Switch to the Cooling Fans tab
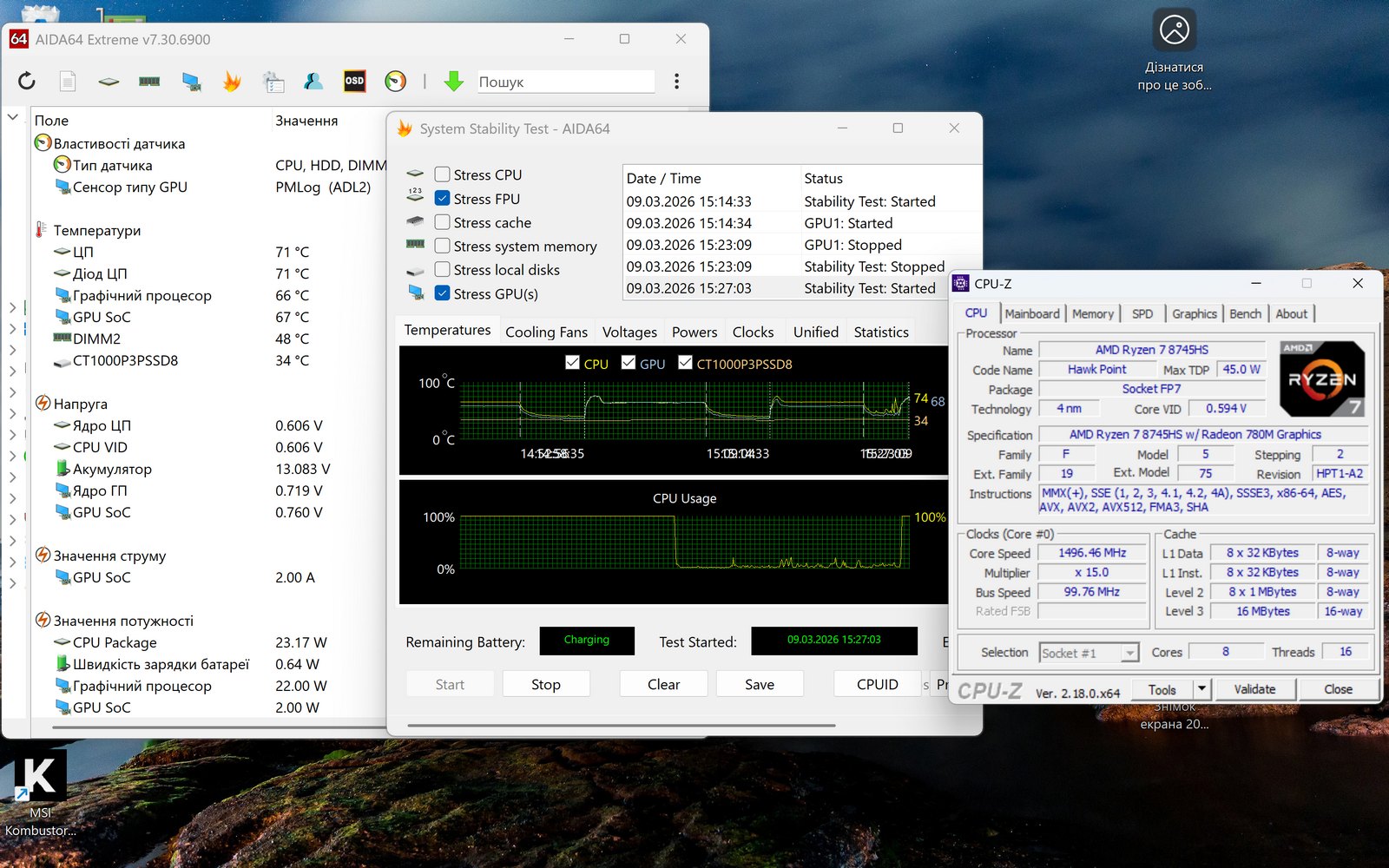The image size is (1389, 868). (x=546, y=332)
